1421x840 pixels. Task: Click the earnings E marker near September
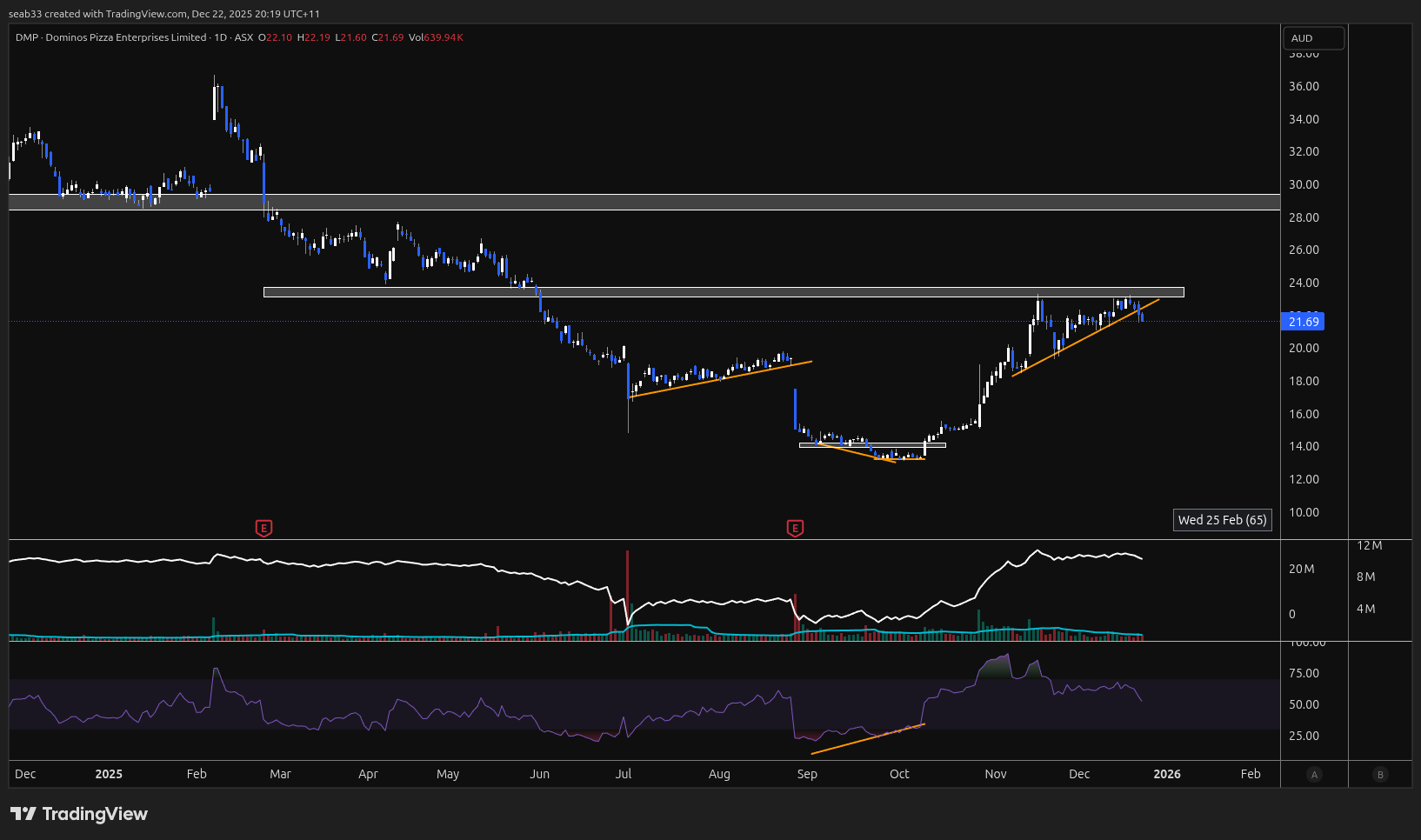coord(794,528)
